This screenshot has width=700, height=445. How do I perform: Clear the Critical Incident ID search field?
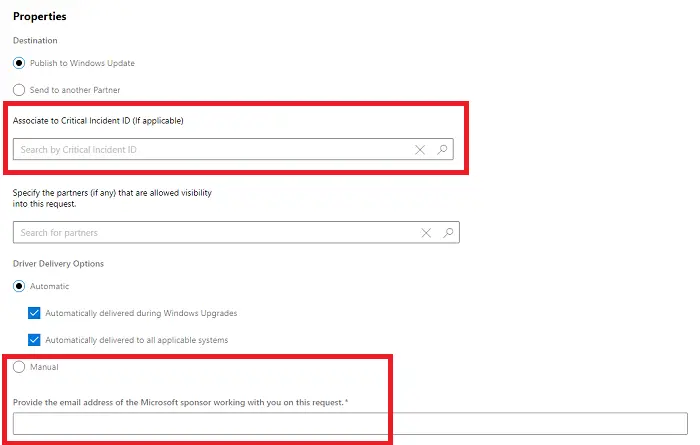pos(420,150)
